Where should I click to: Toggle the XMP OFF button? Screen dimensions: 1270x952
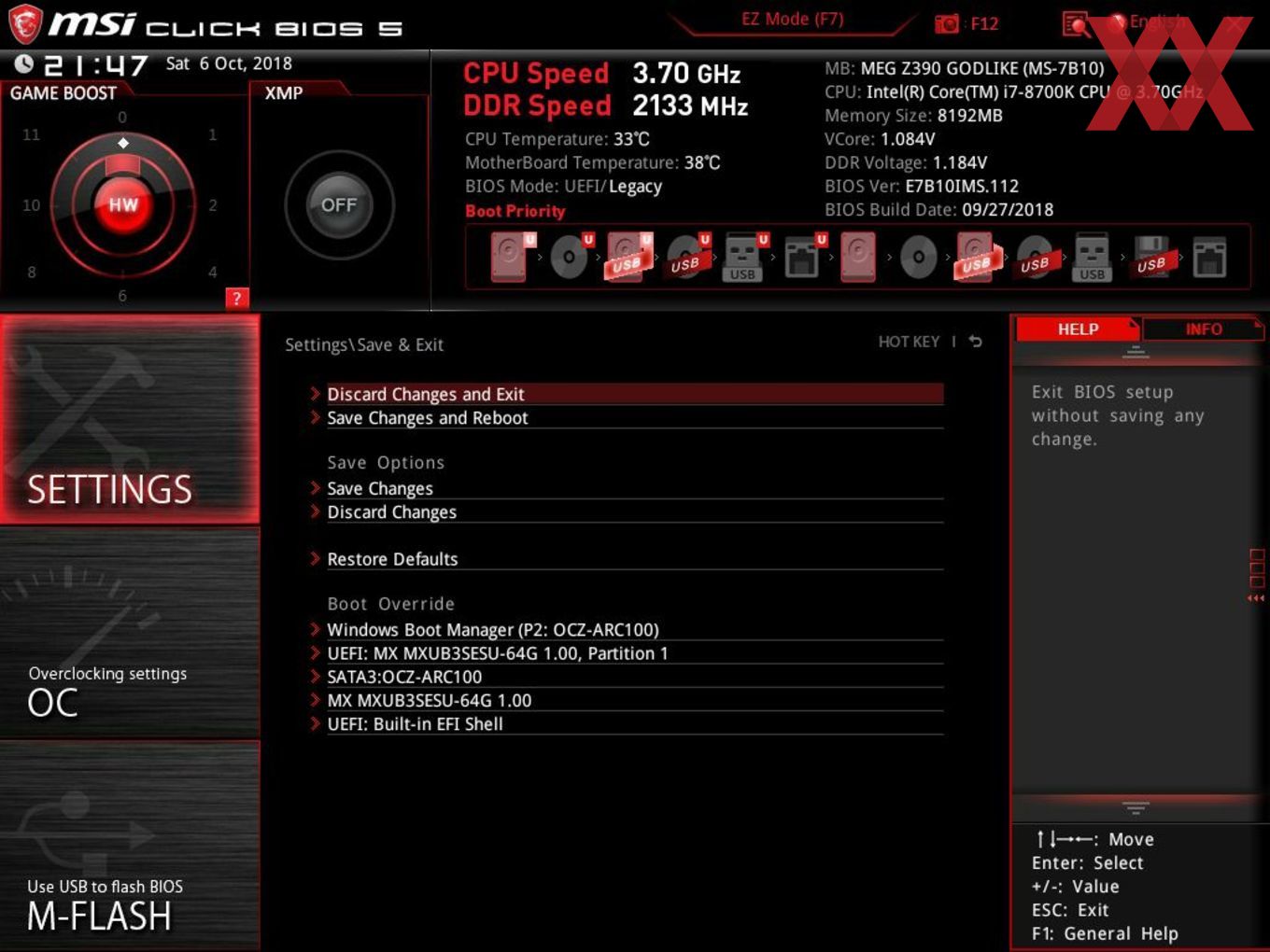pyautogui.click(x=339, y=204)
